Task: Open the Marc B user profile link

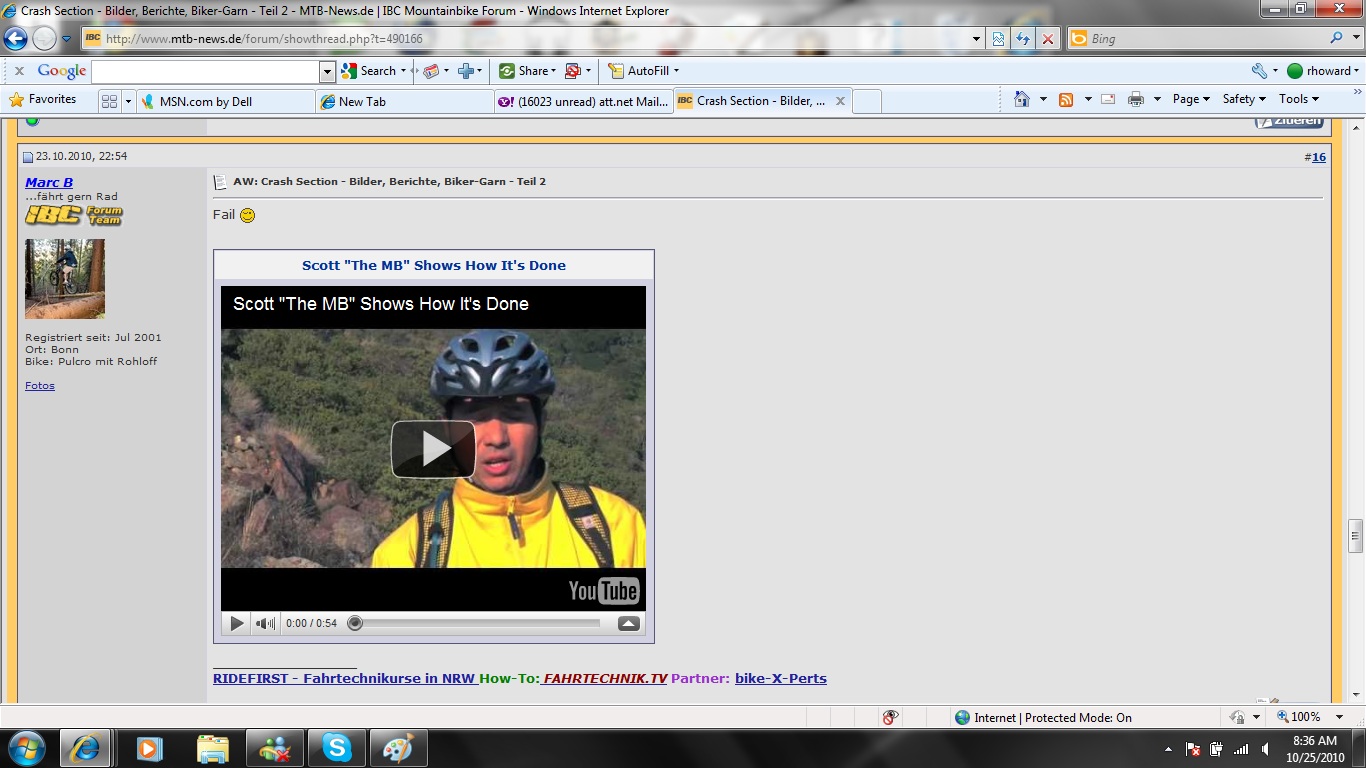Action: [x=49, y=182]
